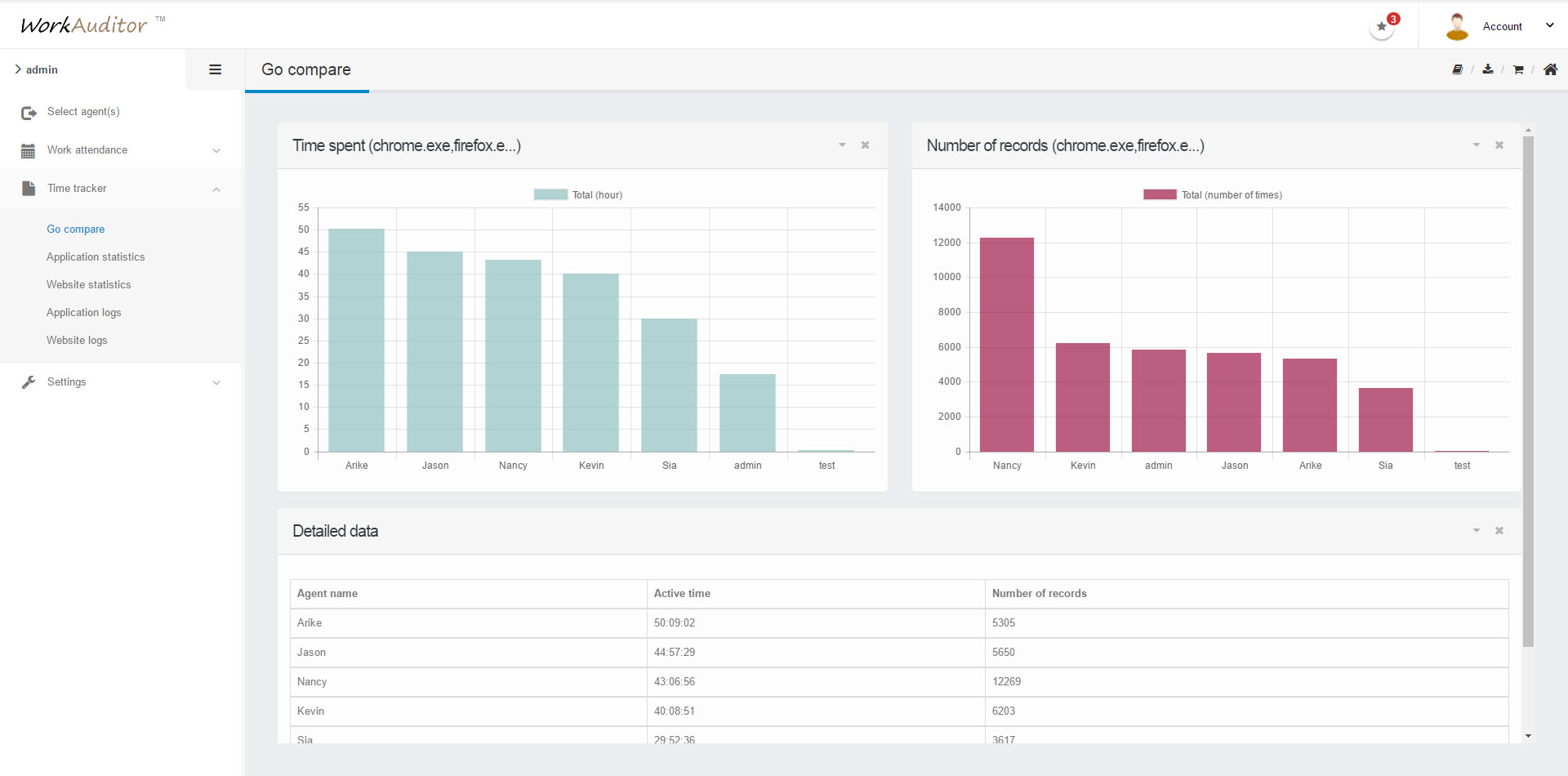This screenshot has height=776, width=1568.
Task: Click the scrollbar down arrow
Action: [x=1528, y=736]
